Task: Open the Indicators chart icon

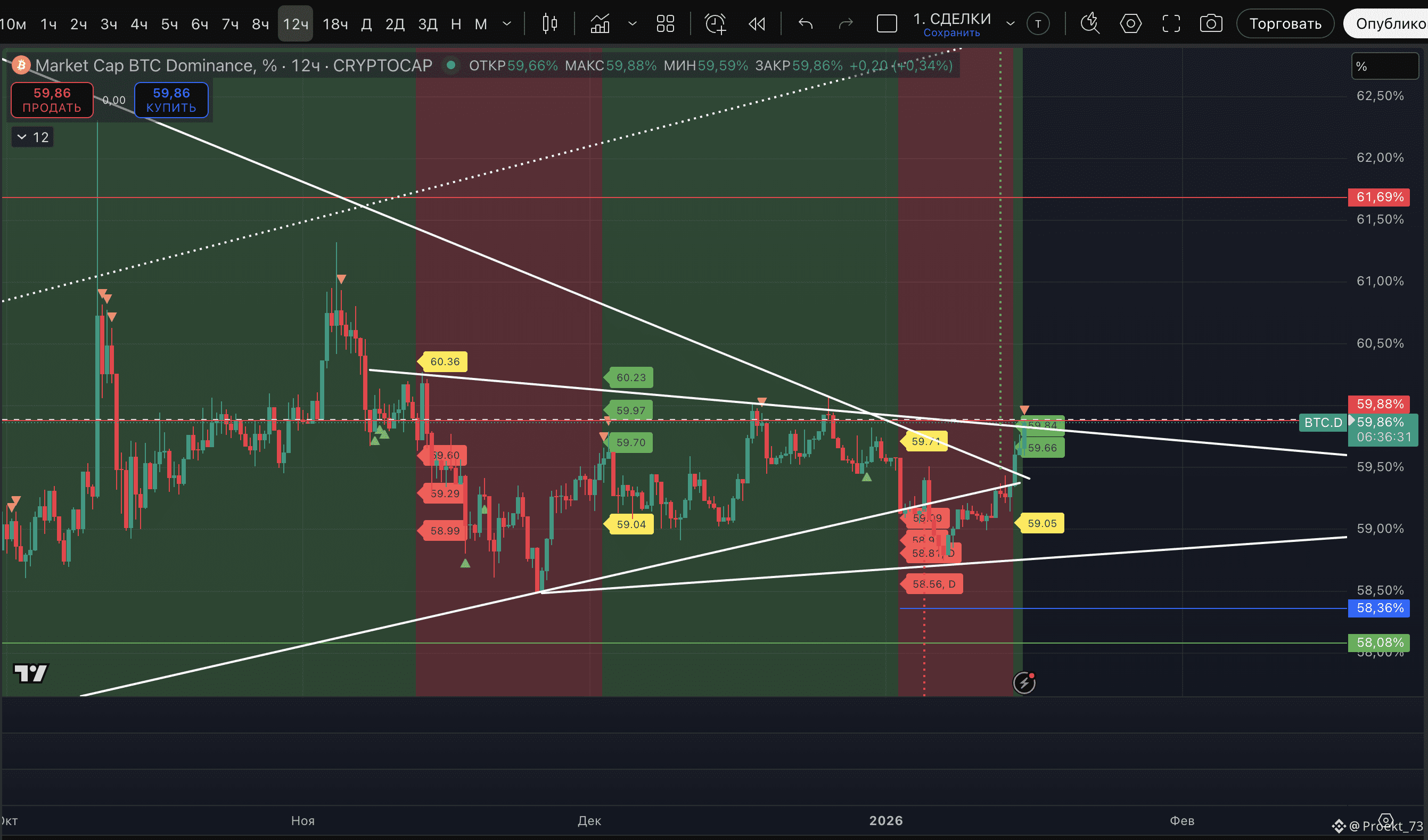Action: [600, 24]
